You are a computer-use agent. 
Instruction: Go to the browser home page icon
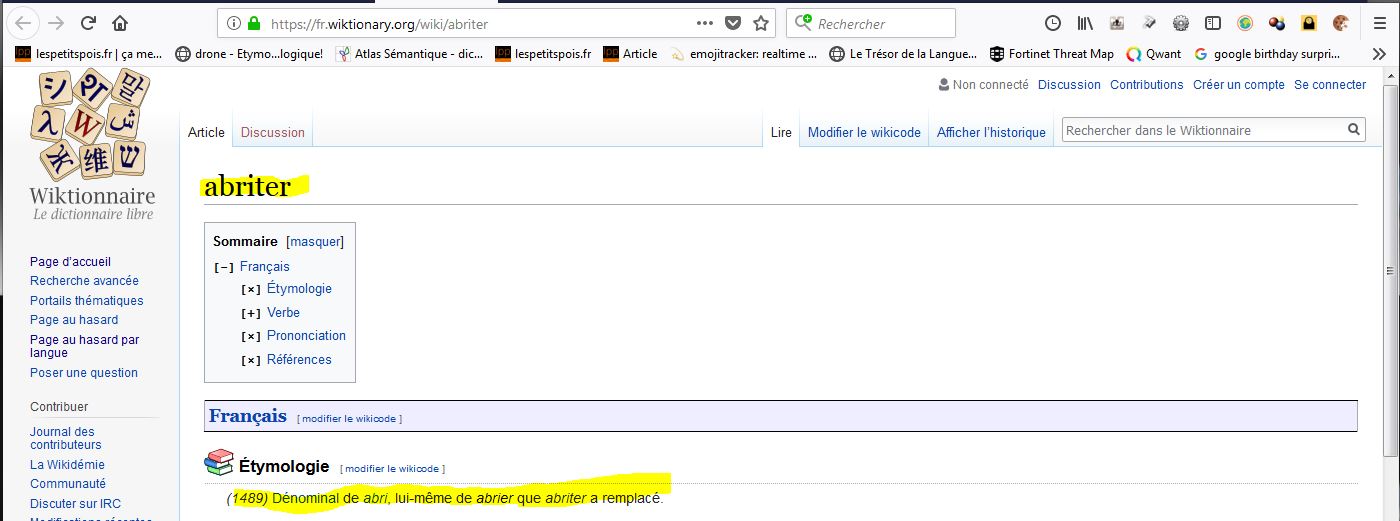point(120,23)
